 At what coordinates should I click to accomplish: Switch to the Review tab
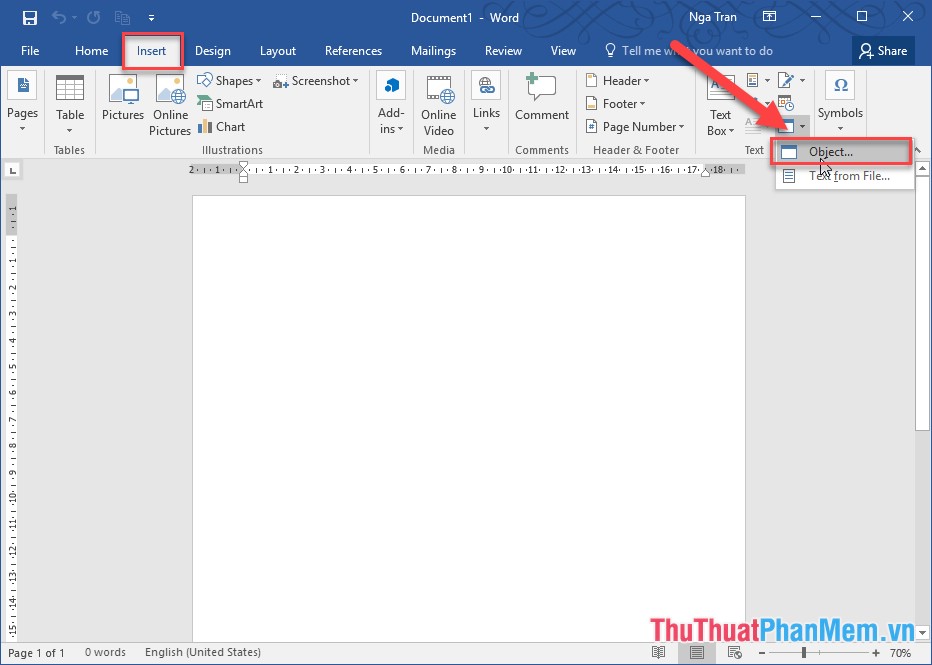(x=503, y=51)
